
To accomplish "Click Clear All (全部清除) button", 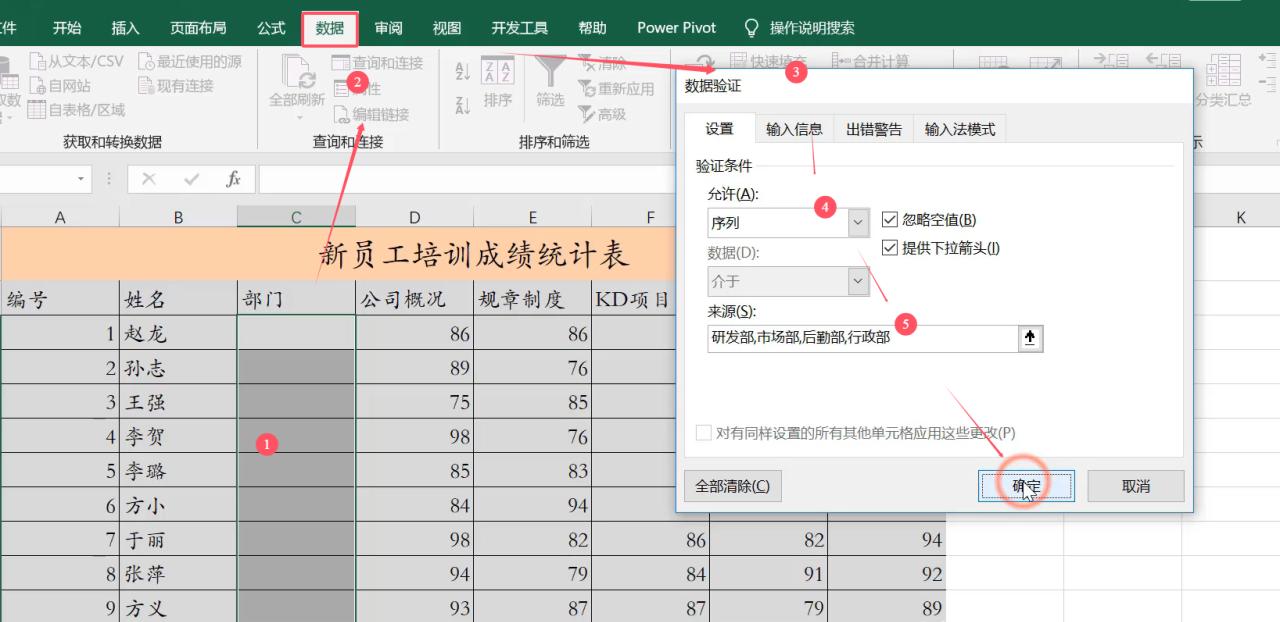I will 733,486.
